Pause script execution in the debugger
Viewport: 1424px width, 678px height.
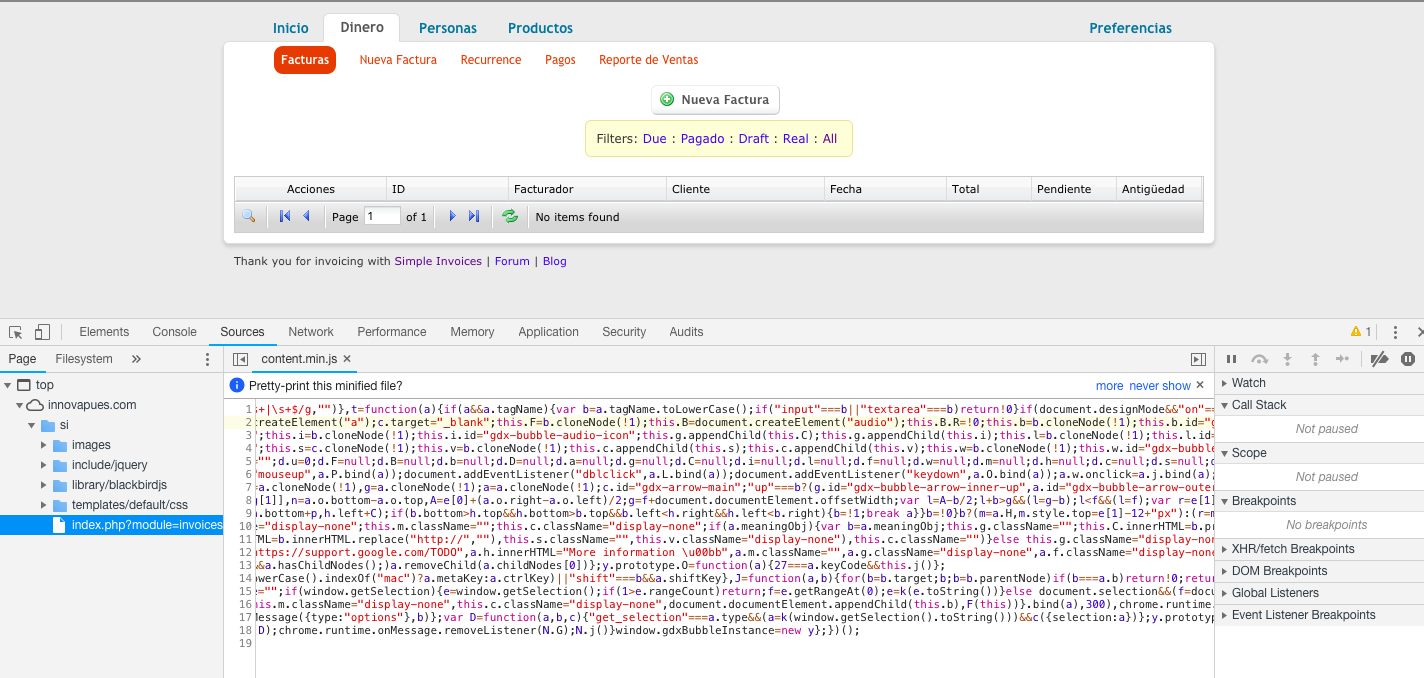click(1232, 358)
